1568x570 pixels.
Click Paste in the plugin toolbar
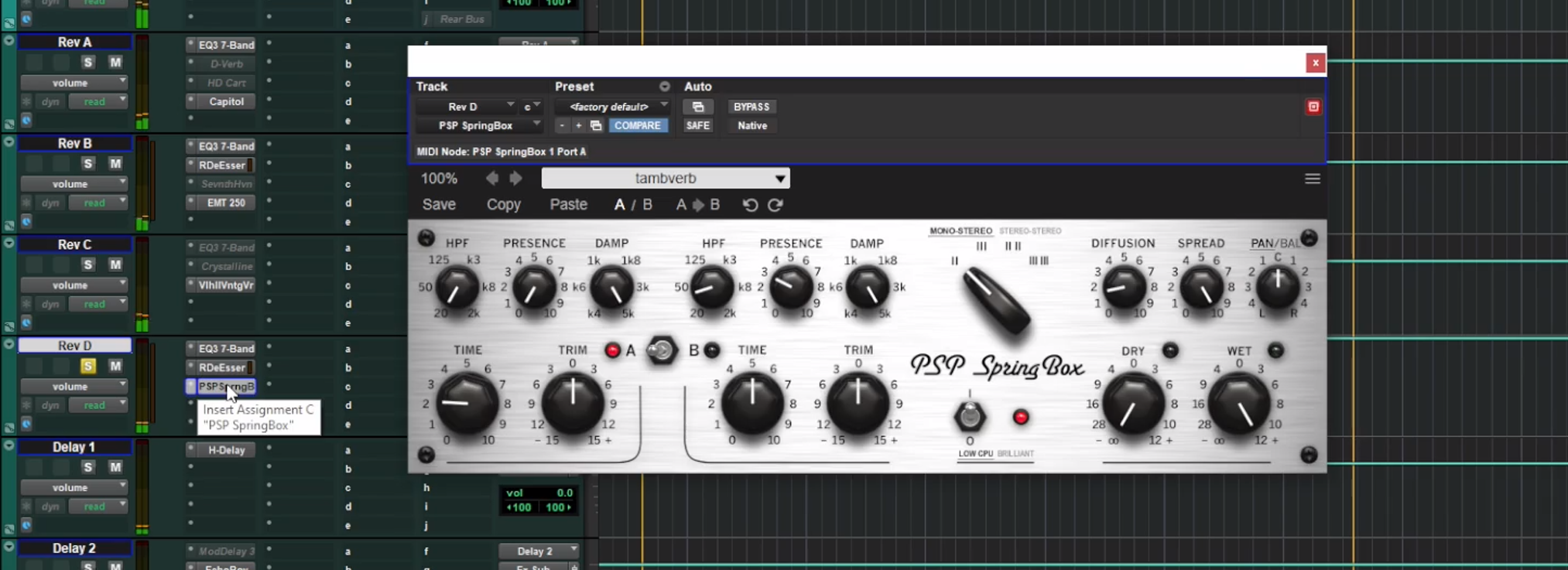pos(568,205)
